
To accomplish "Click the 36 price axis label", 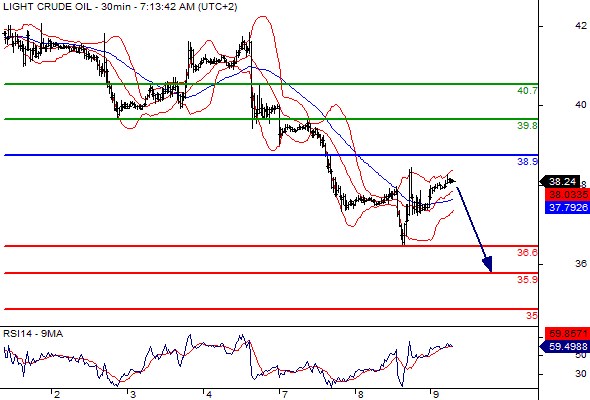I will [581, 264].
